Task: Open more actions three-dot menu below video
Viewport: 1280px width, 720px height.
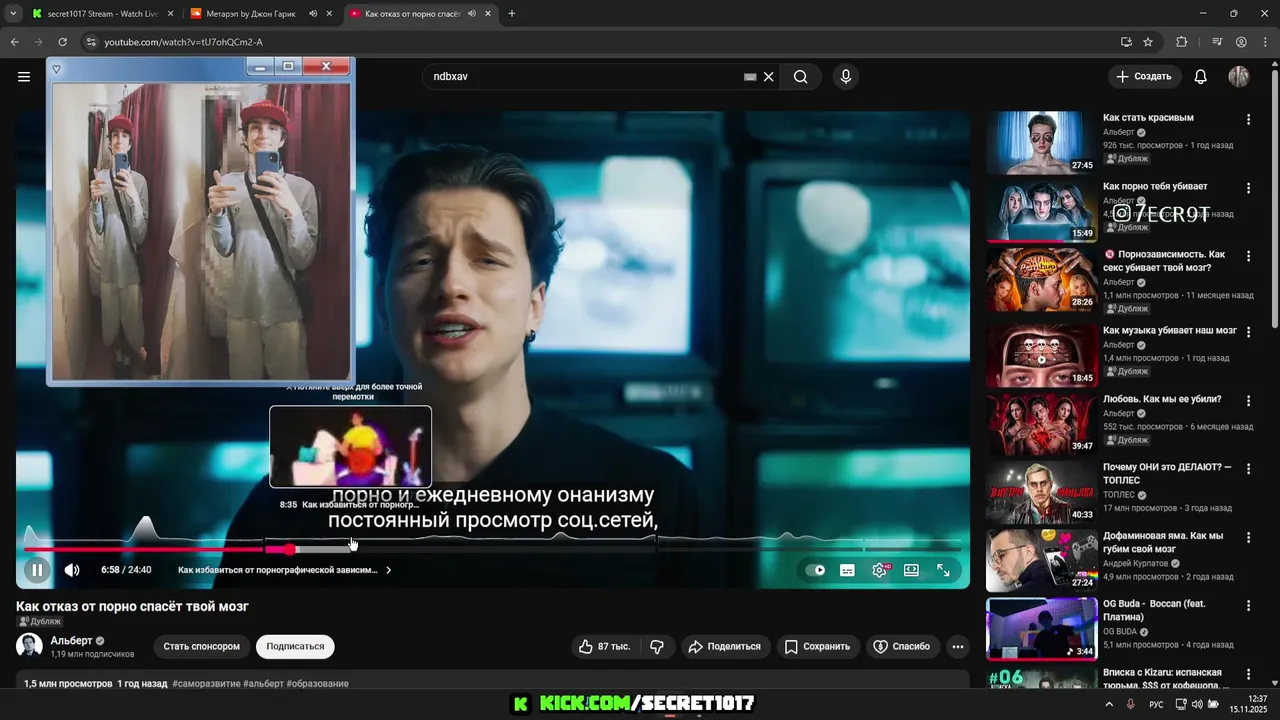Action: 958,647
